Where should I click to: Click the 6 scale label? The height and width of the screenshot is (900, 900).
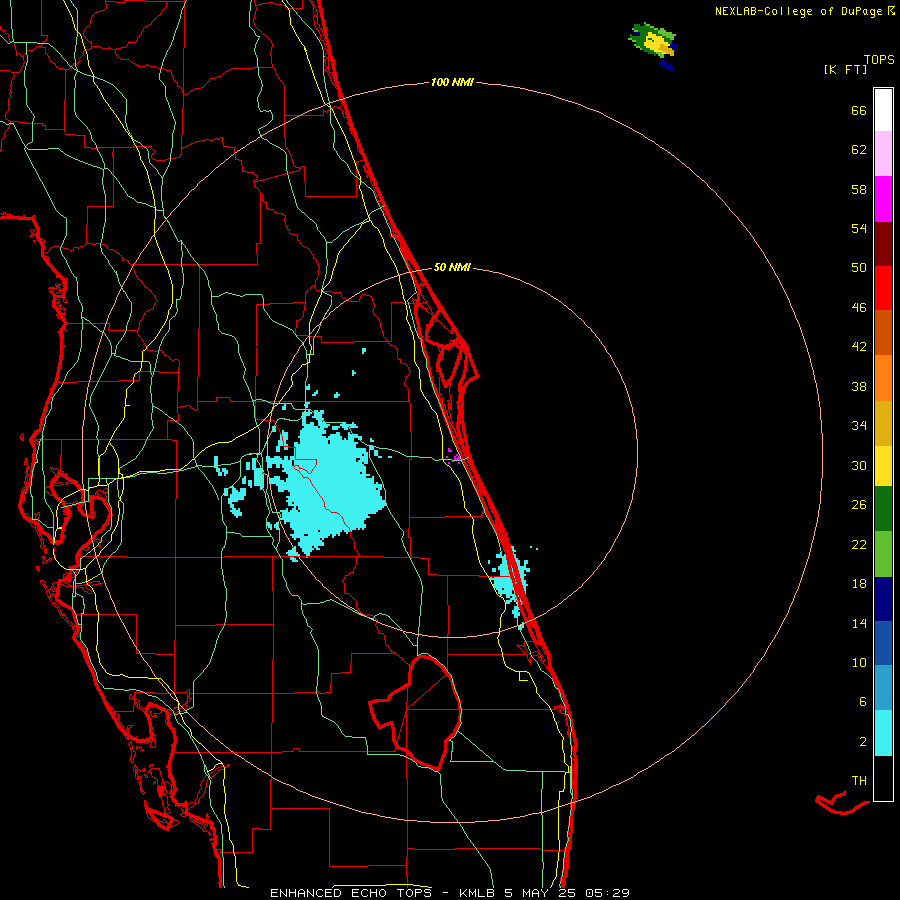click(x=863, y=702)
